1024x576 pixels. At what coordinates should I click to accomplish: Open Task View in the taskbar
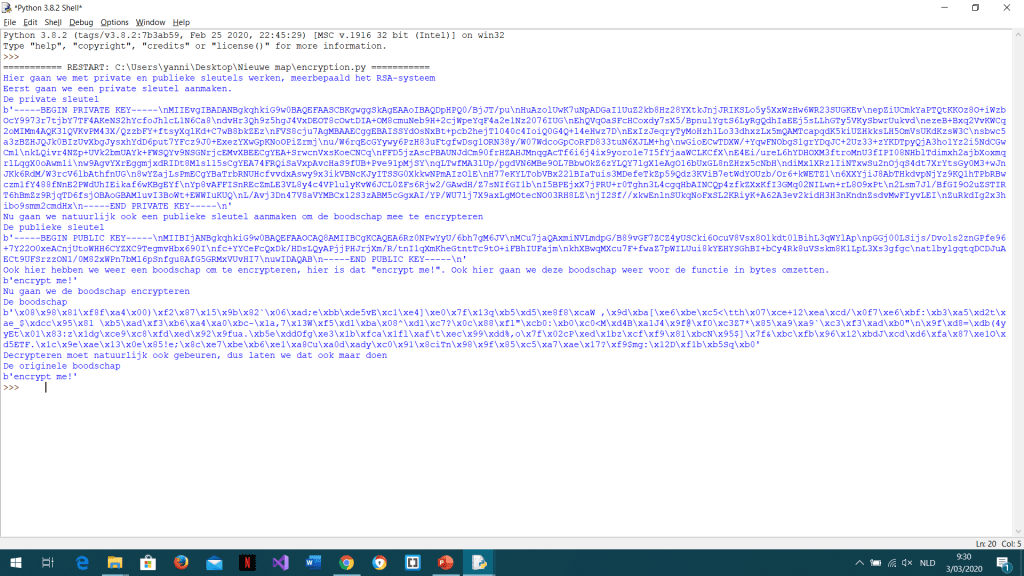[x=47, y=561]
